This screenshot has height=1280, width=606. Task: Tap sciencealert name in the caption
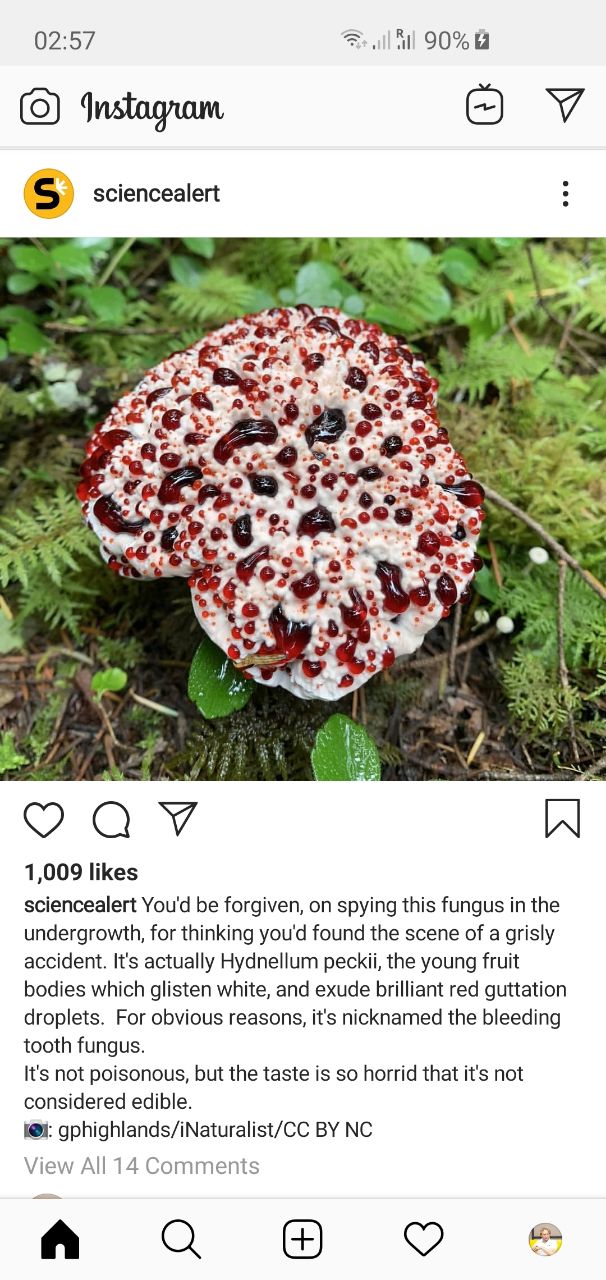[80, 905]
